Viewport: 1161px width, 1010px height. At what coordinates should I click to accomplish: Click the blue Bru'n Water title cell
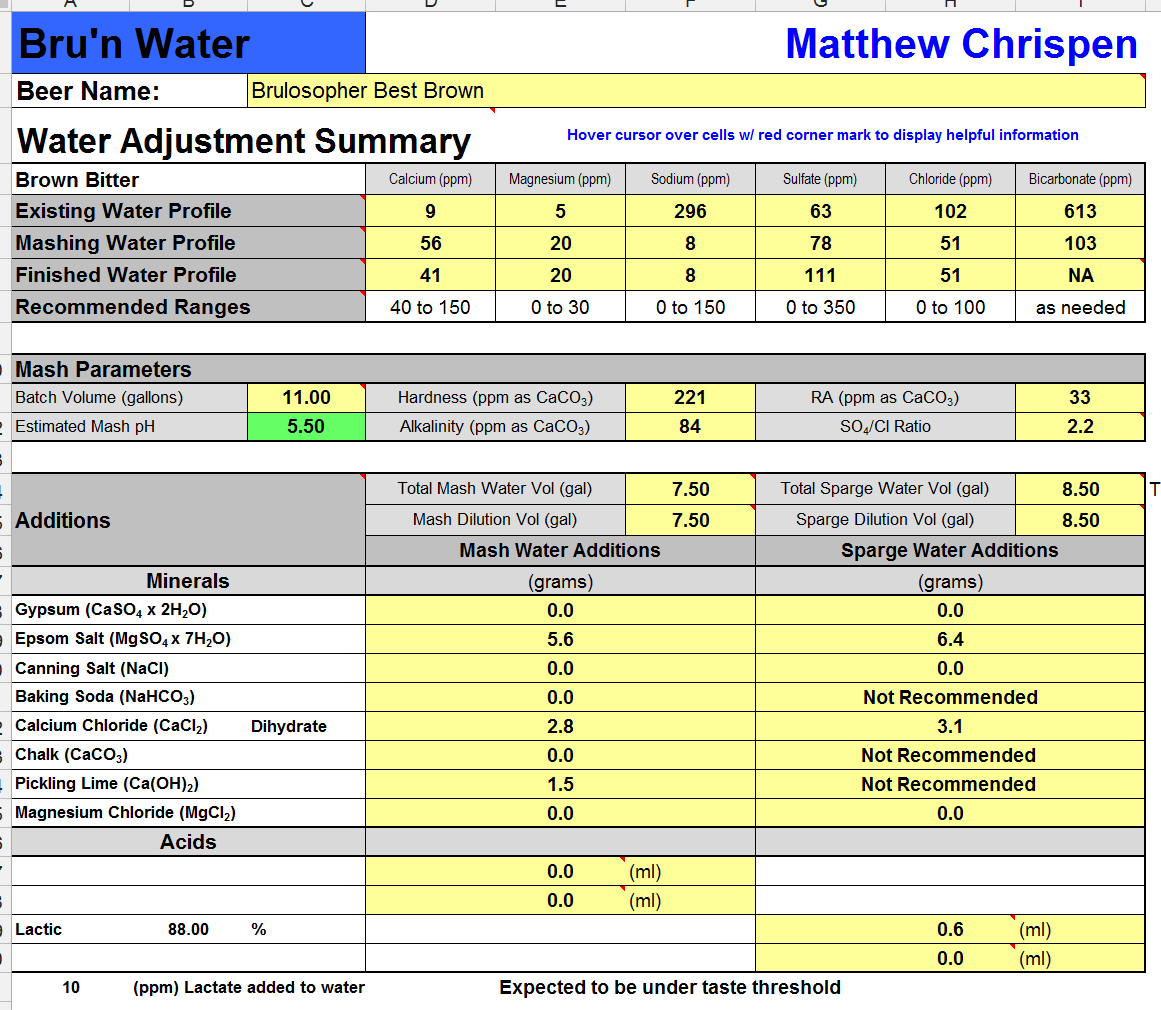coord(189,44)
